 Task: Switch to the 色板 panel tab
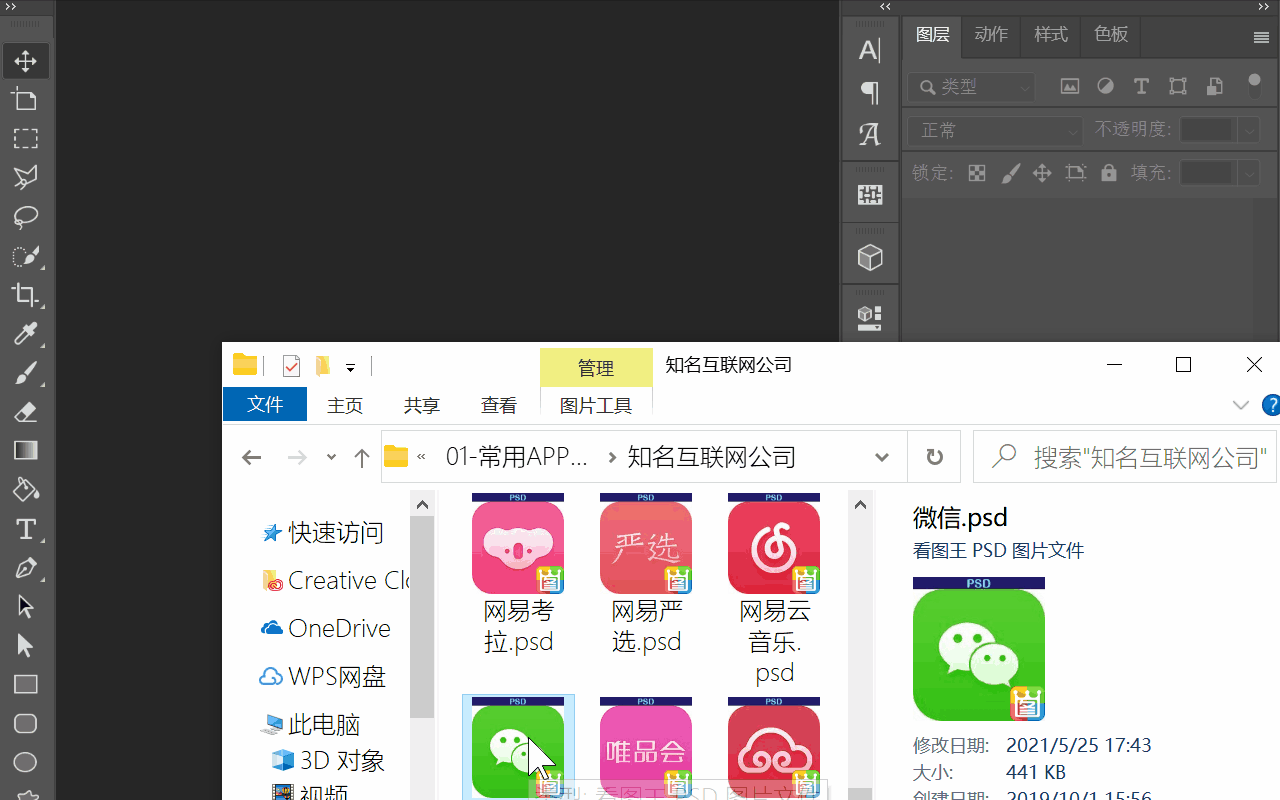click(1111, 35)
